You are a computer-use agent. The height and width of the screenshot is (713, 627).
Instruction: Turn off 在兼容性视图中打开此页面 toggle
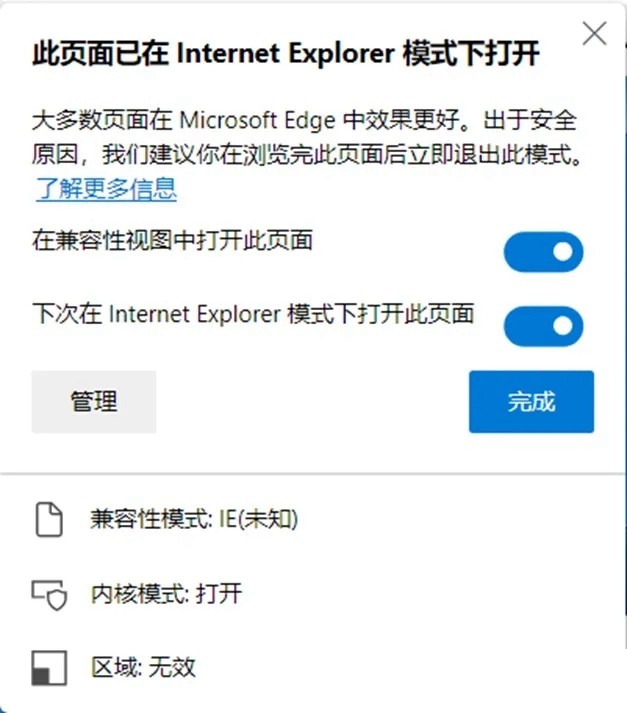[543, 252]
